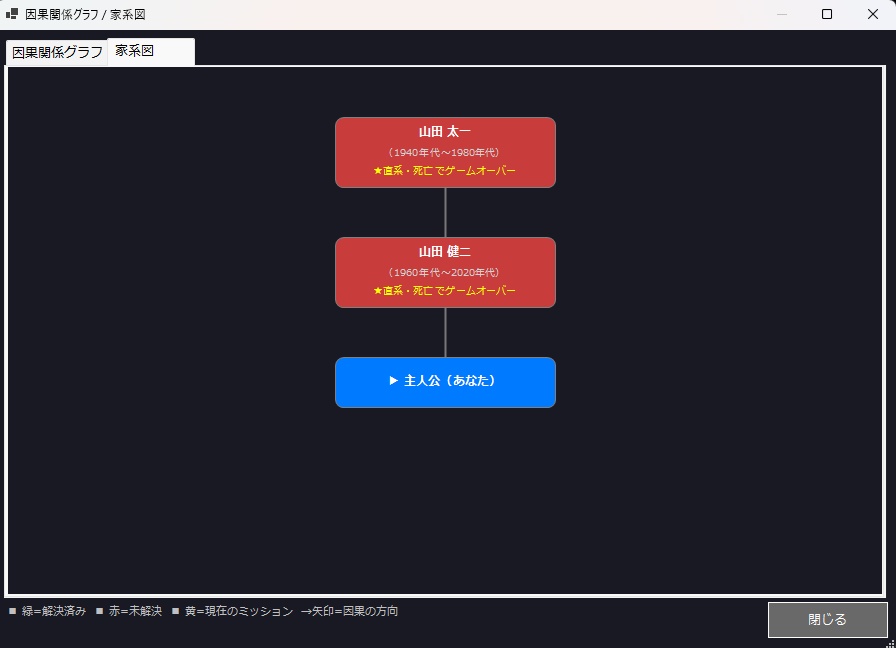The height and width of the screenshot is (648, 896).
Task: Click the 赤=未解決 legend text
Action: pyautogui.click(x=135, y=611)
